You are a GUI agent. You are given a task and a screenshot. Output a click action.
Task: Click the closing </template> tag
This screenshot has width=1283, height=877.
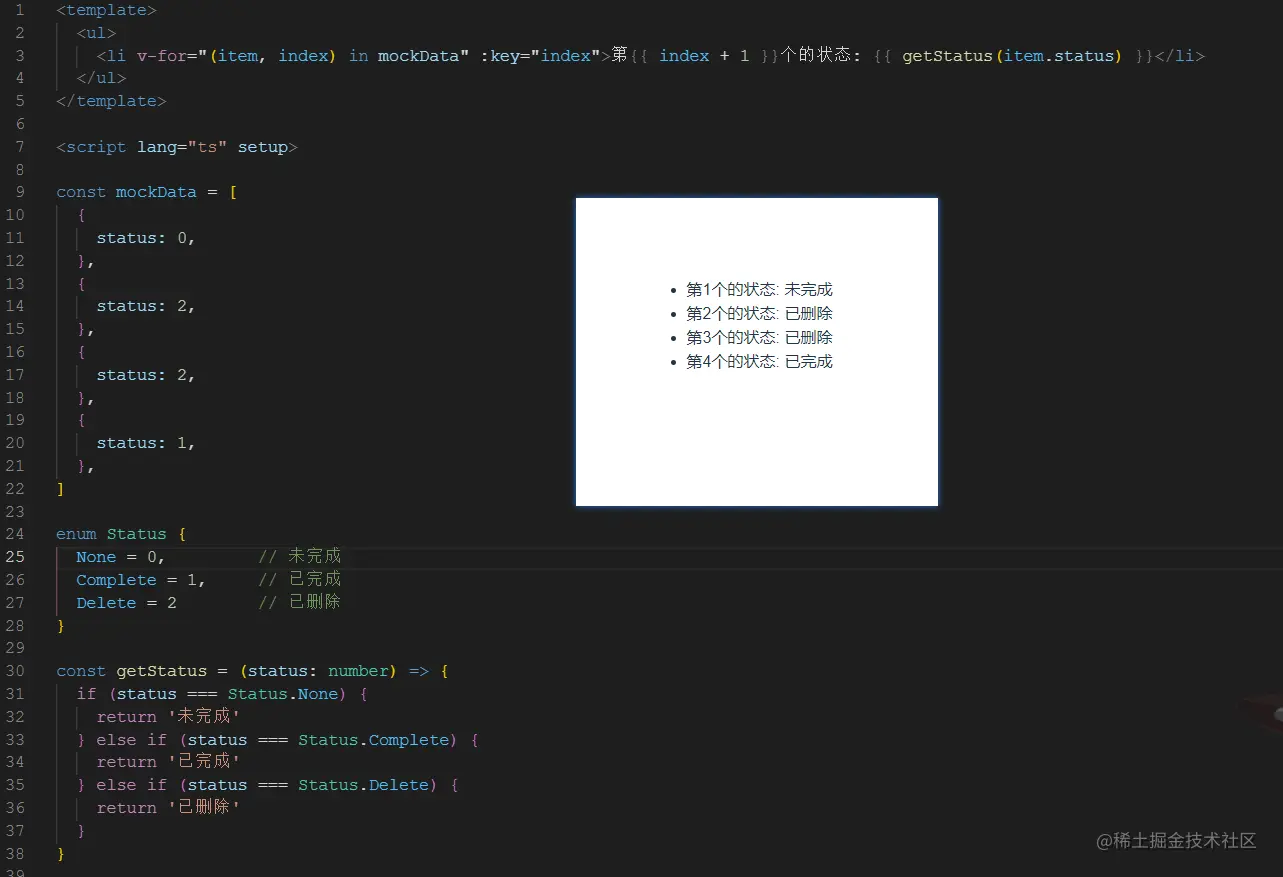coord(111,101)
